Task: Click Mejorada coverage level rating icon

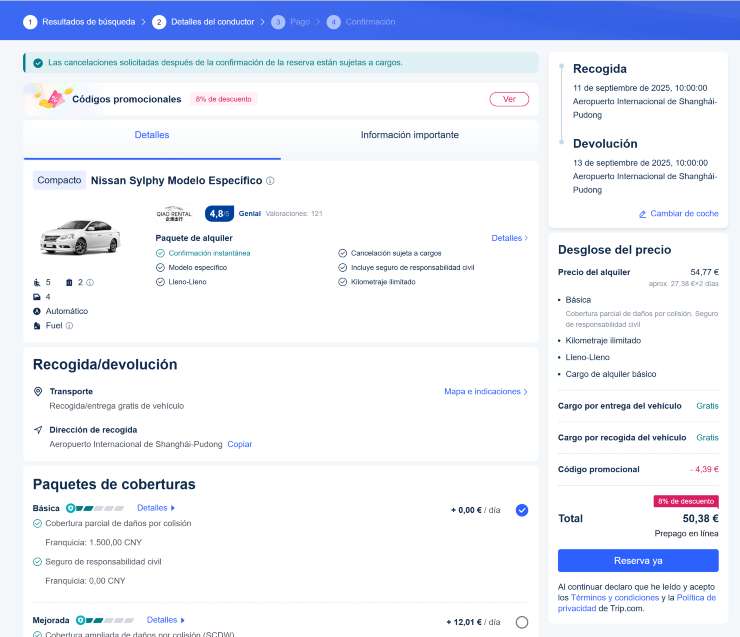Action: pos(105,620)
